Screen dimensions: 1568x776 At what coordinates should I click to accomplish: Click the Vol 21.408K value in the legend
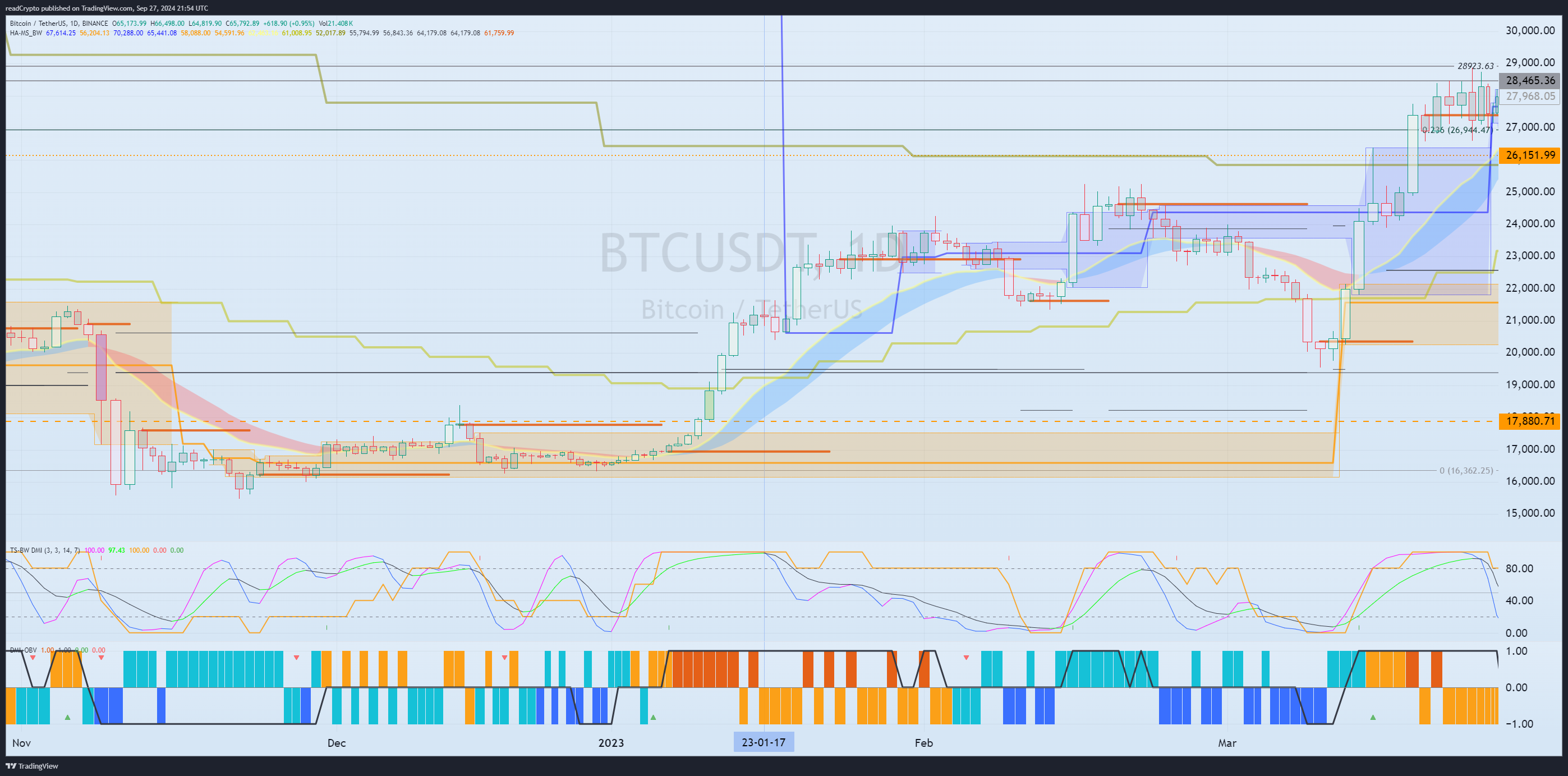click(336, 24)
